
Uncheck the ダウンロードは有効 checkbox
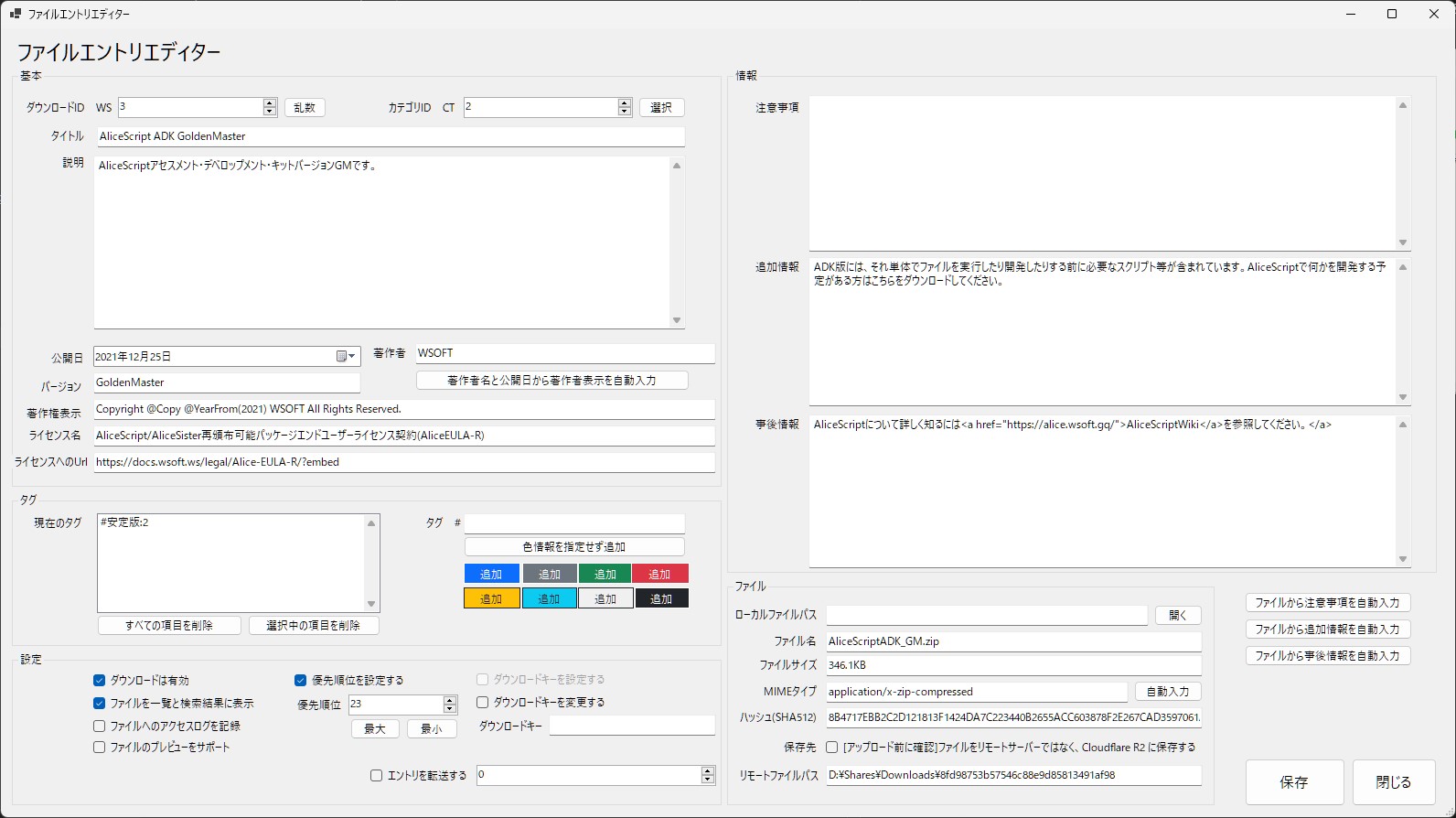coord(100,681)
